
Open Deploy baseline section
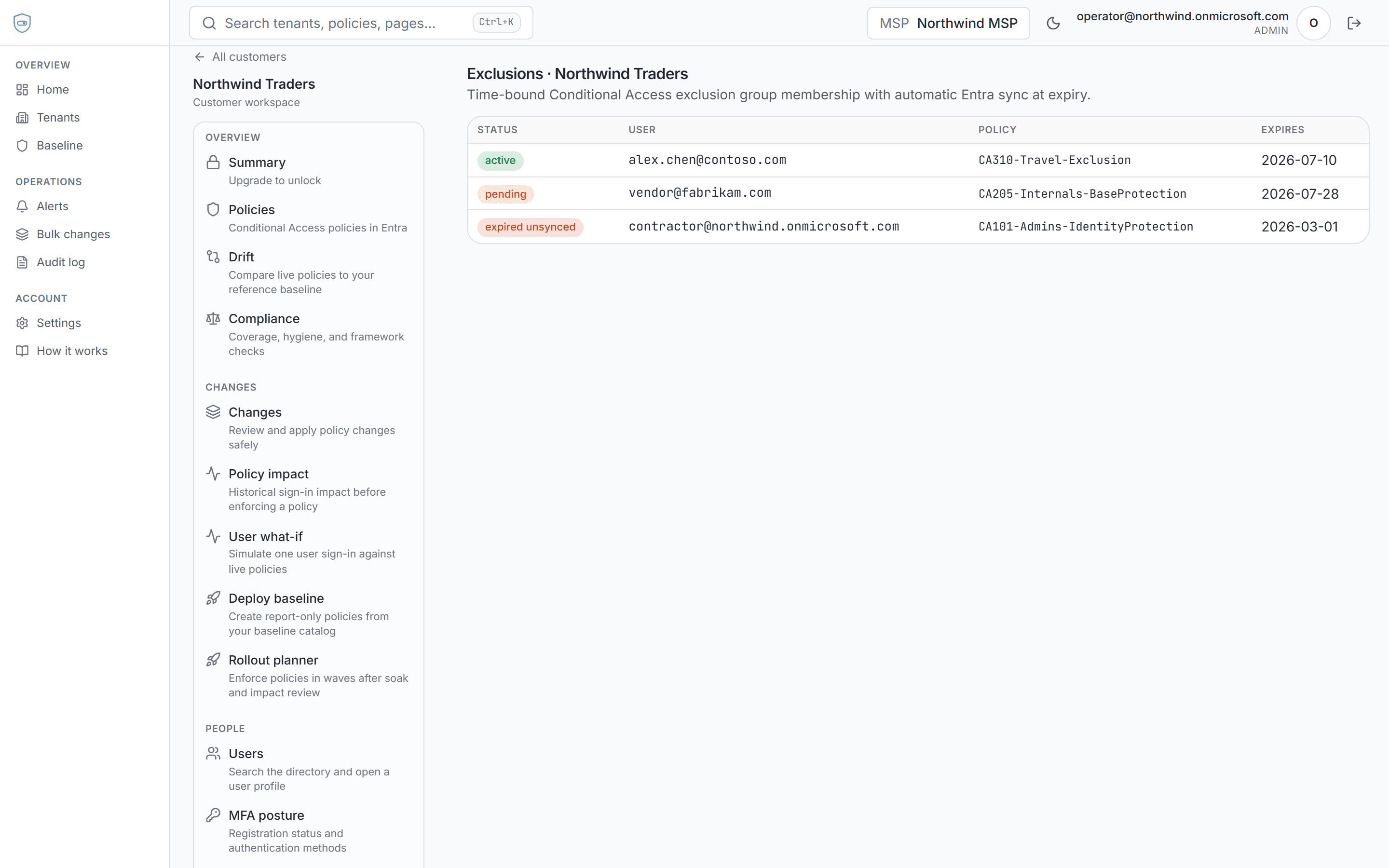(309, 614)
